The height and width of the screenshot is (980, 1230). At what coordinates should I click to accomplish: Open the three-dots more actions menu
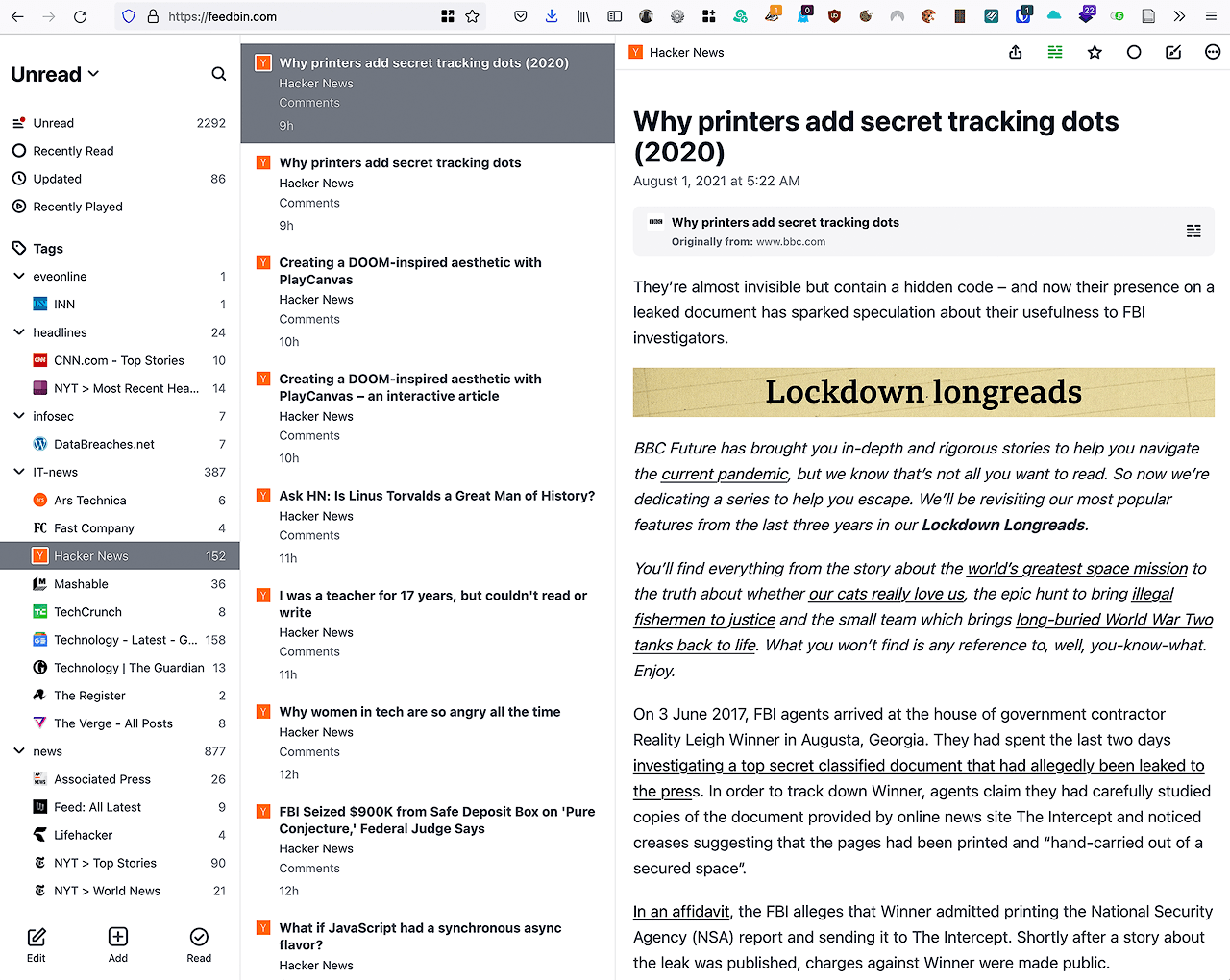tap(1213, 53)
